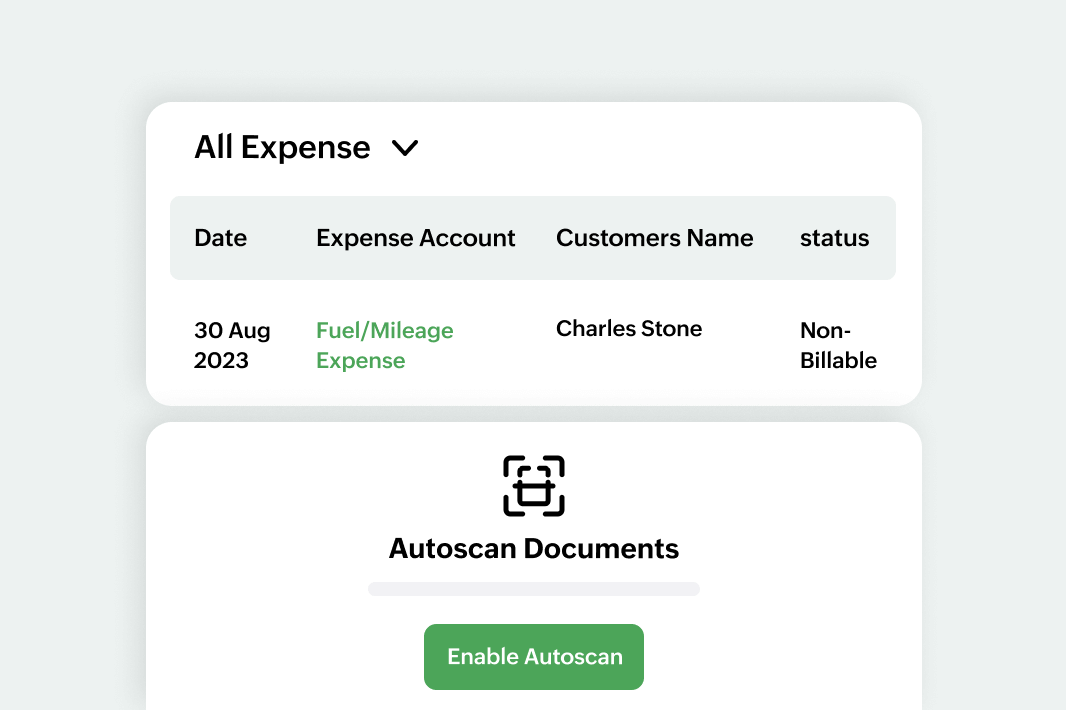The image size is (1066, 710).
Task: Click the Expense Account column header
Action: coord(415,238)
